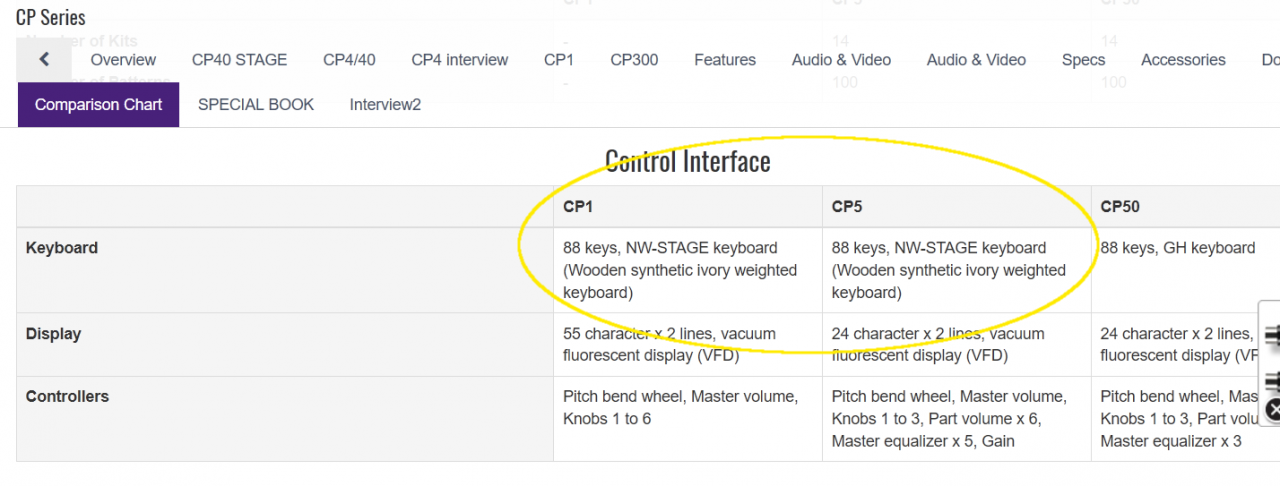Viewport: 1280px width, 486px height.
Task: Open the CP300 tab
Action: [x=634, y=60]
